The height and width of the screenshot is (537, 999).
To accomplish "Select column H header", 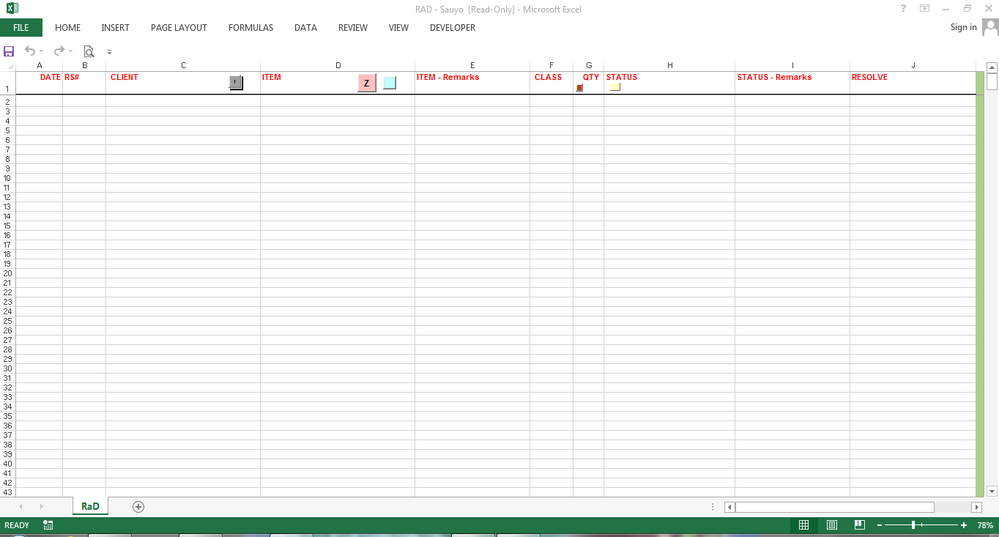I will click(x=670, y=66).
